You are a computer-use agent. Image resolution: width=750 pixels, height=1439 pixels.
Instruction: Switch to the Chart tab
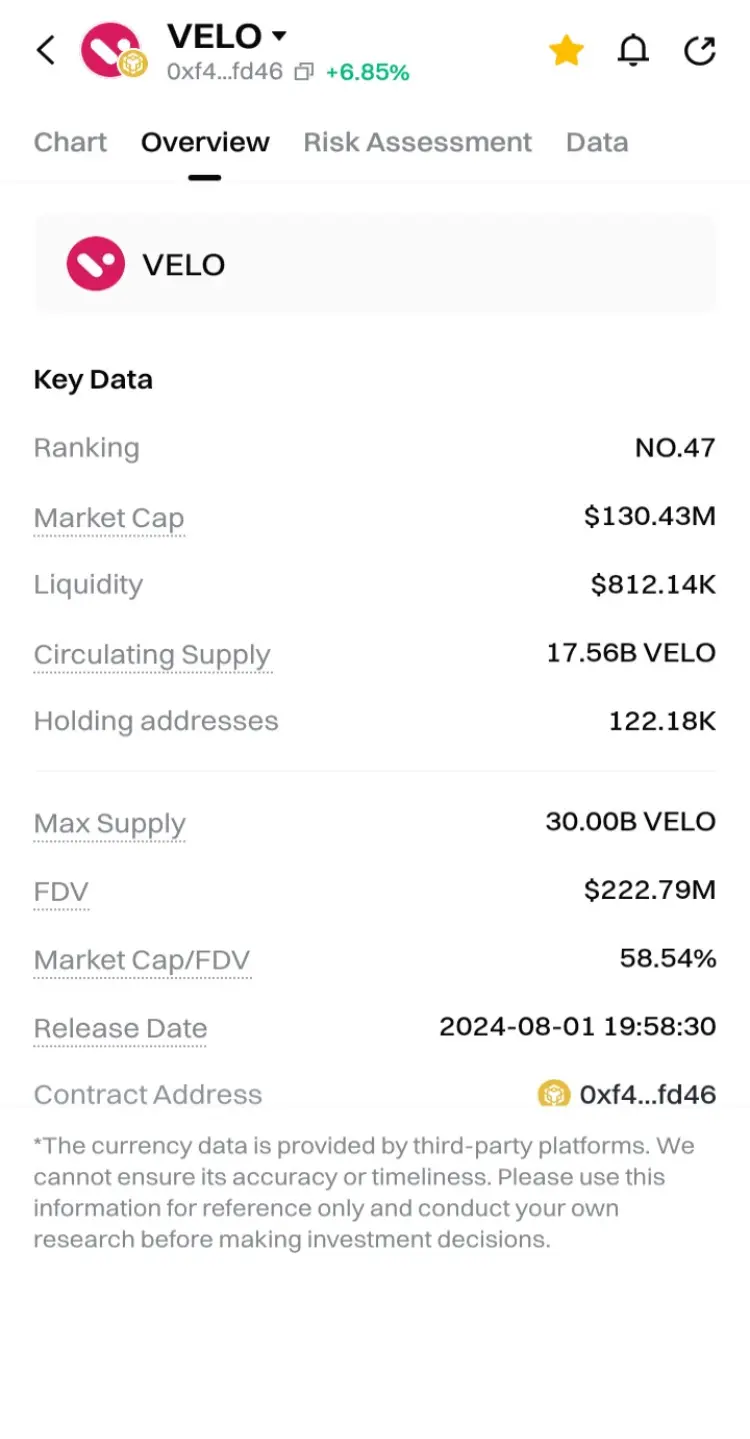pos(70,142)
